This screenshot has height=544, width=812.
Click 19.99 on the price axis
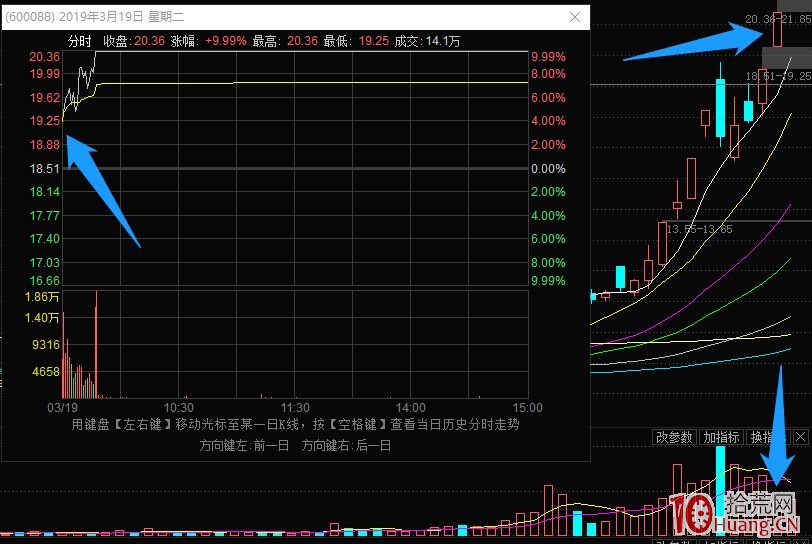(x=45, y=74)
